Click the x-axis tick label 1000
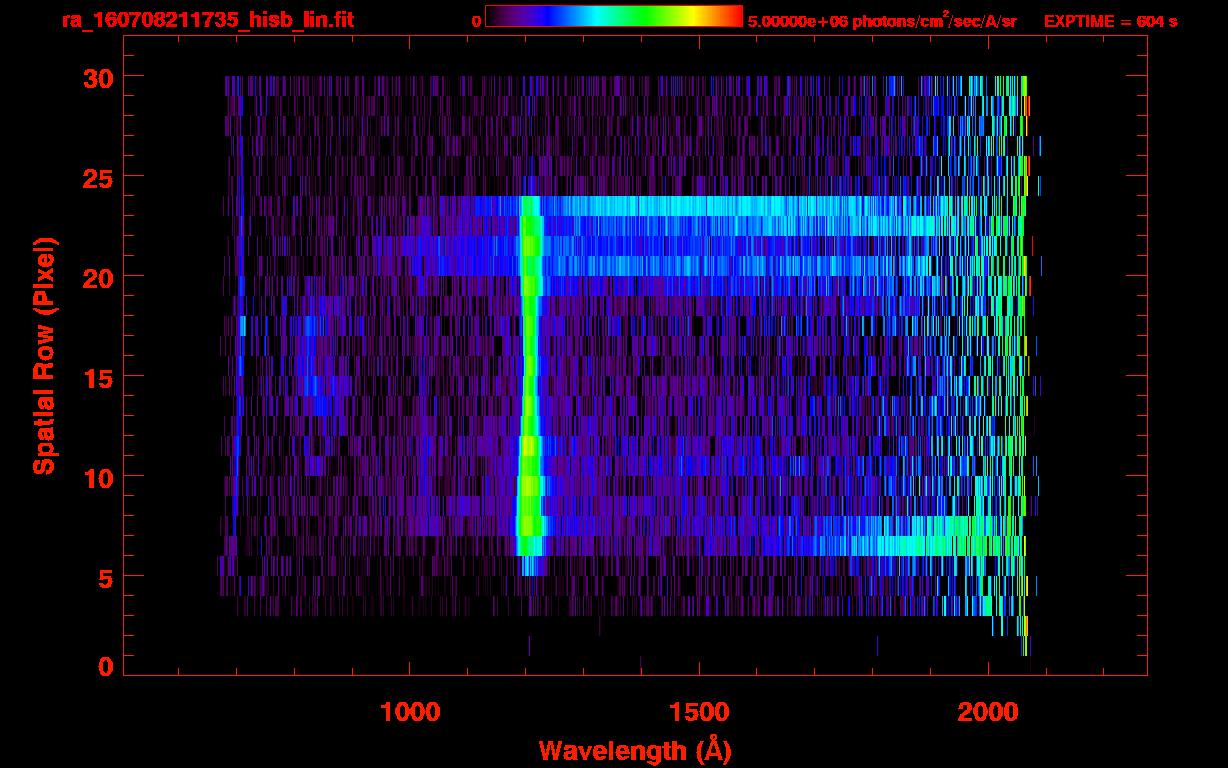Screen dimensions: 1228x768 411,712
